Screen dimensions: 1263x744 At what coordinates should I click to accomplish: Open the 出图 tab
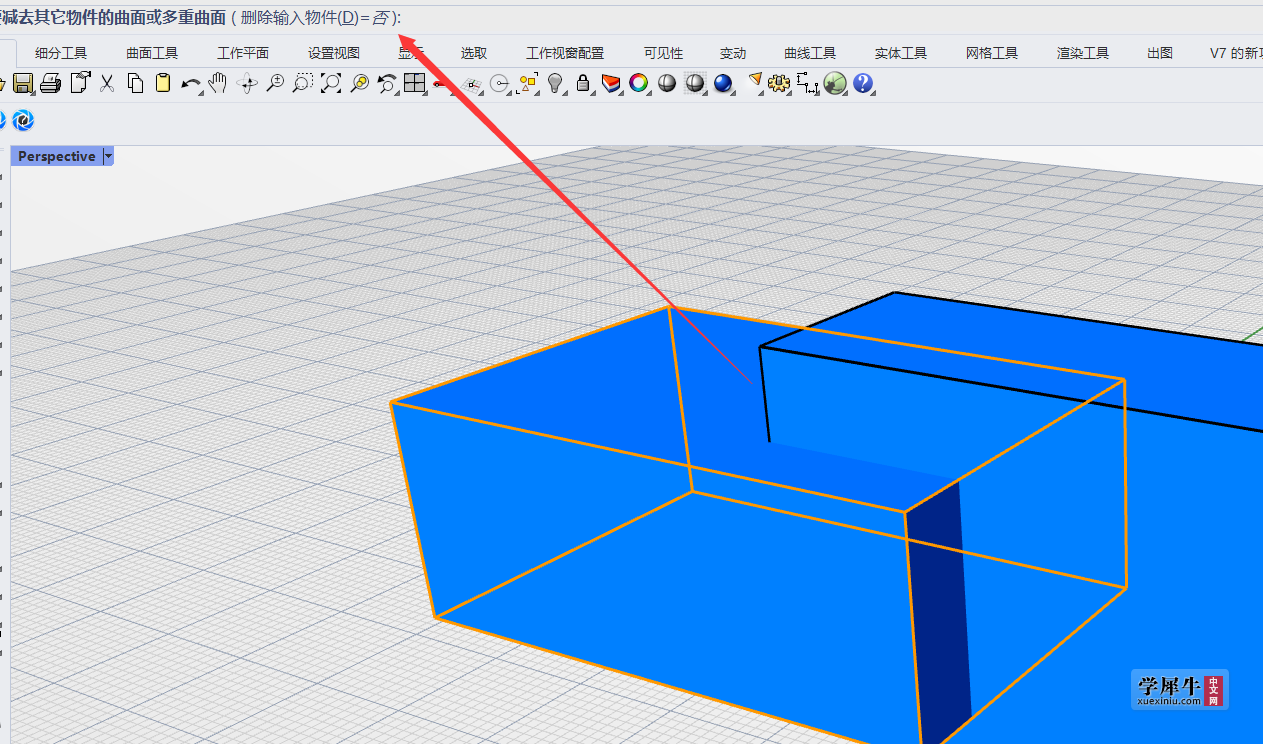click(1160, 53)
